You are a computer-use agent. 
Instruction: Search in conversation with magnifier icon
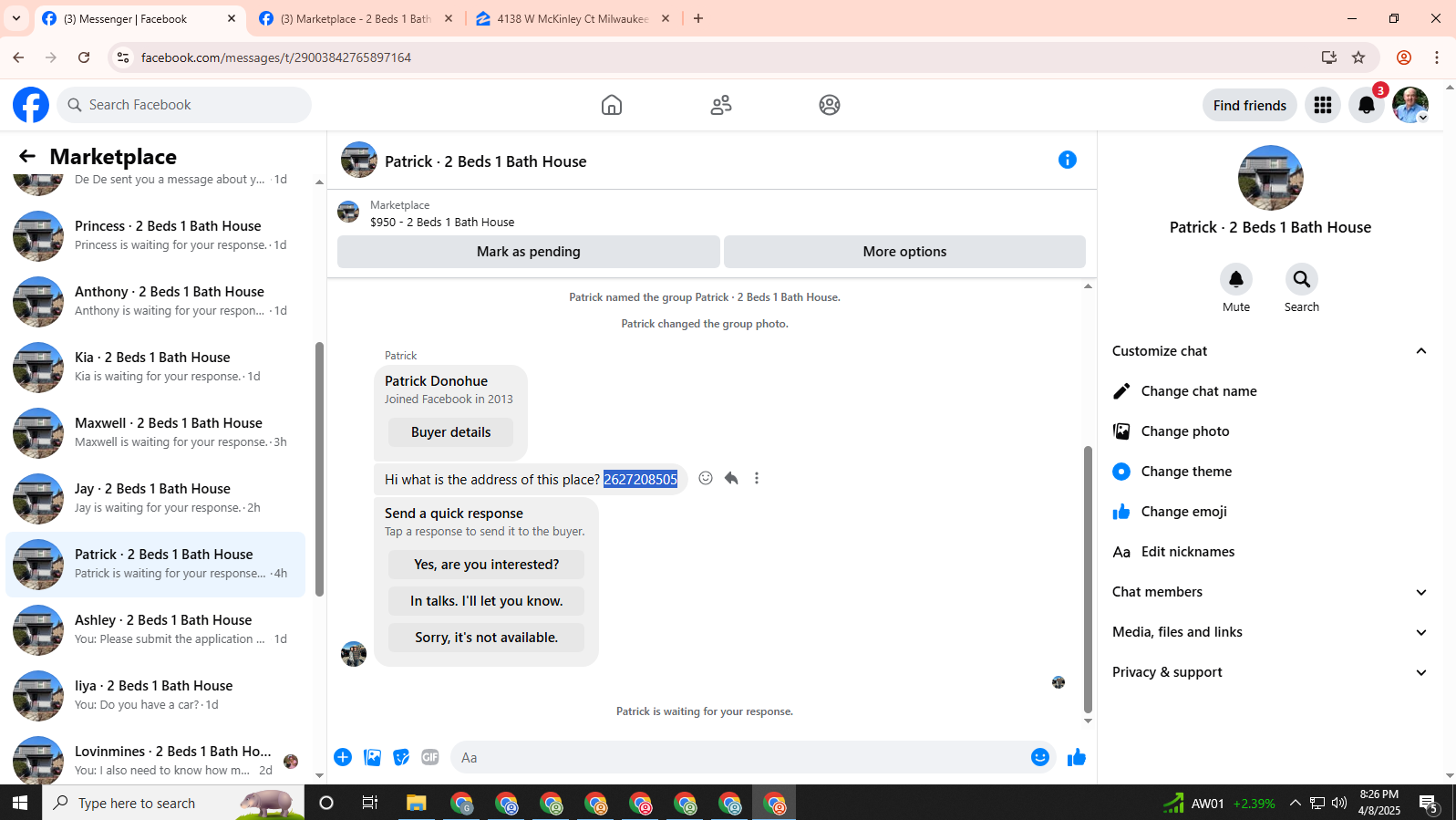(x=1302, y=279)
